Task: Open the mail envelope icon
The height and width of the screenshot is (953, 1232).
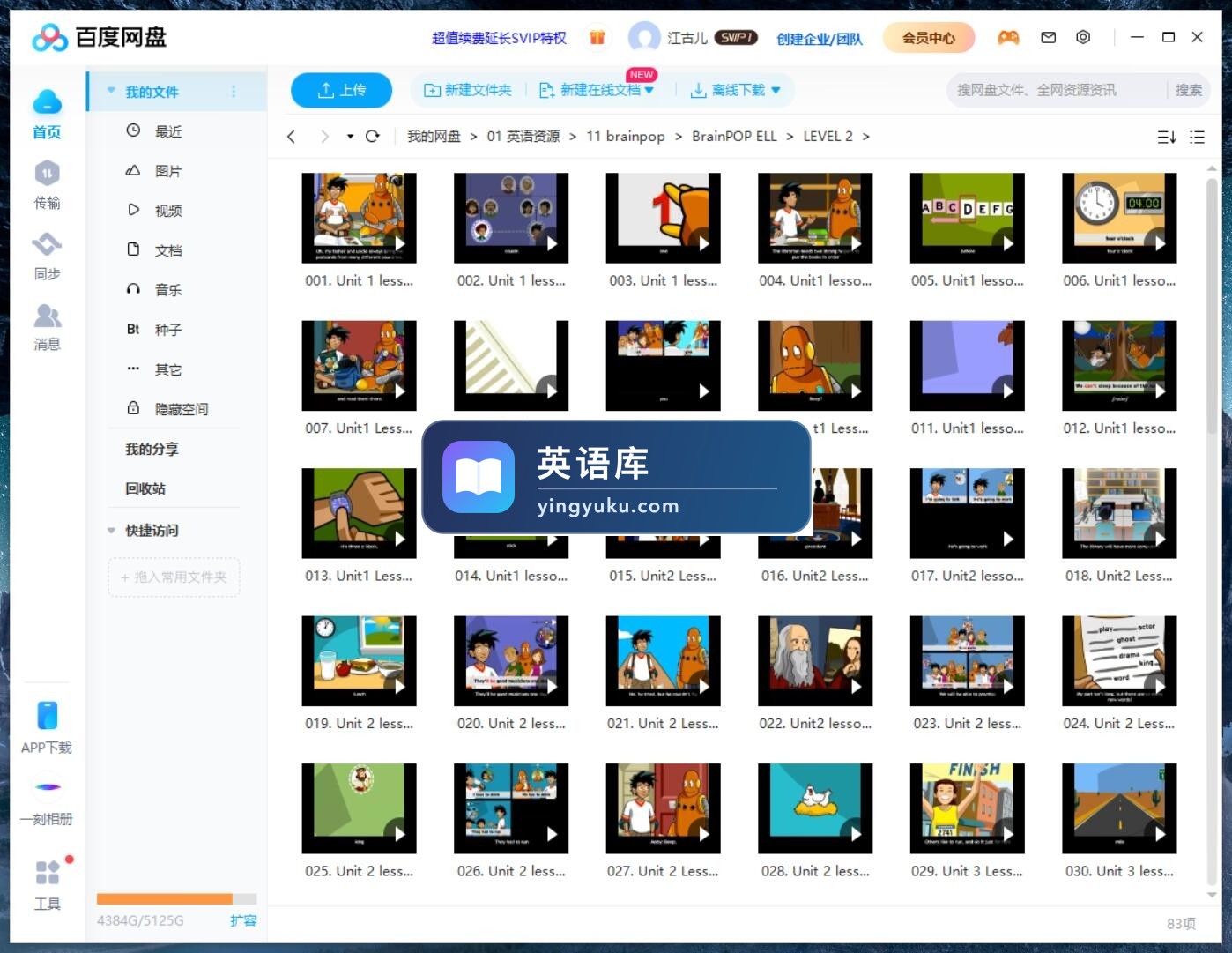Action: [1048, 37]
